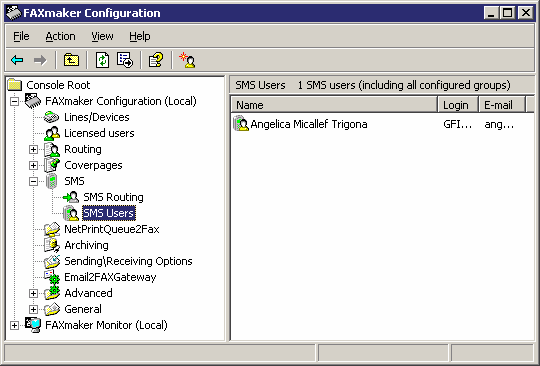Click the Refresh toolbar icon
540x366 pixels.
(x=102, y=60)
